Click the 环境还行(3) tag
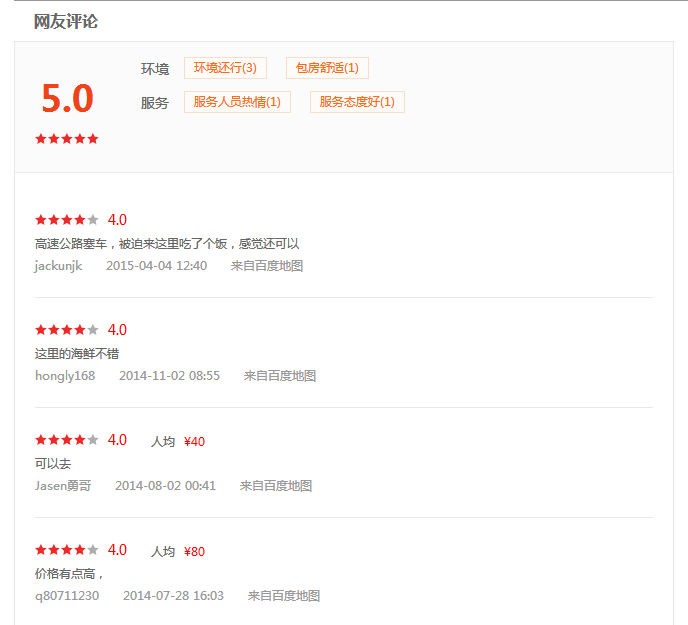The width and height of the screenshot is (688, 625). [x=225, y=68]
